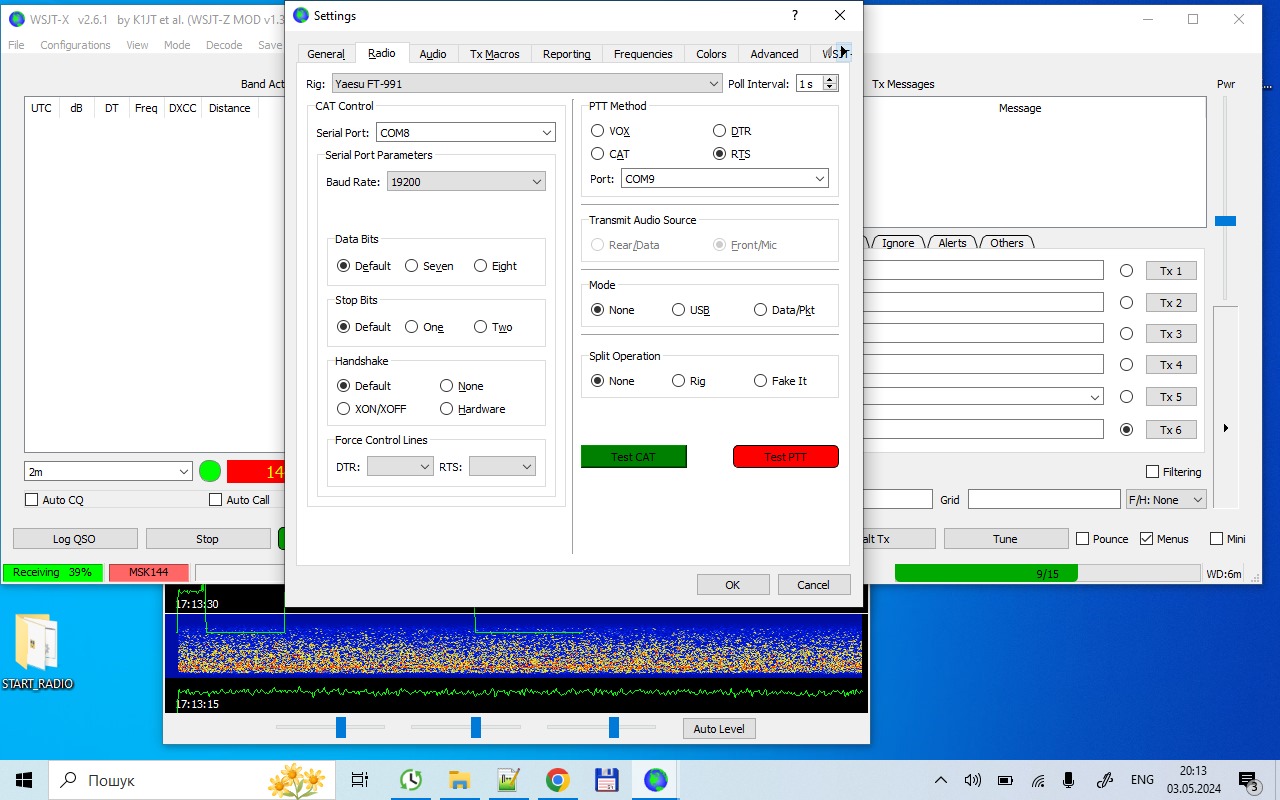1280x800 pixels.
Task: Confirm settings with OK
Action: (733, 585)
